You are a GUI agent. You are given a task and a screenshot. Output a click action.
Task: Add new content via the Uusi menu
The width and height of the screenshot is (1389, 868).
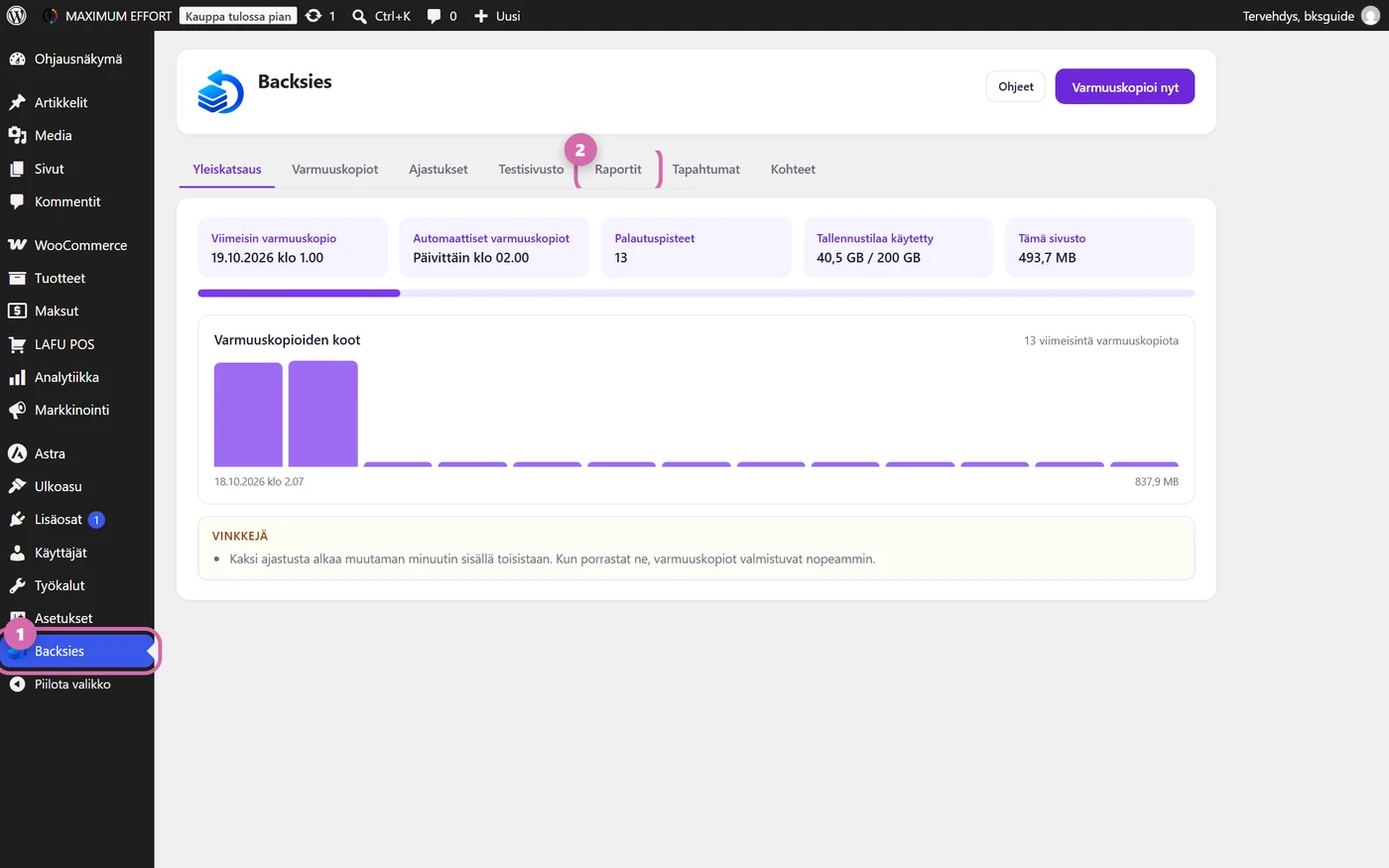click(x=497, y=16)
